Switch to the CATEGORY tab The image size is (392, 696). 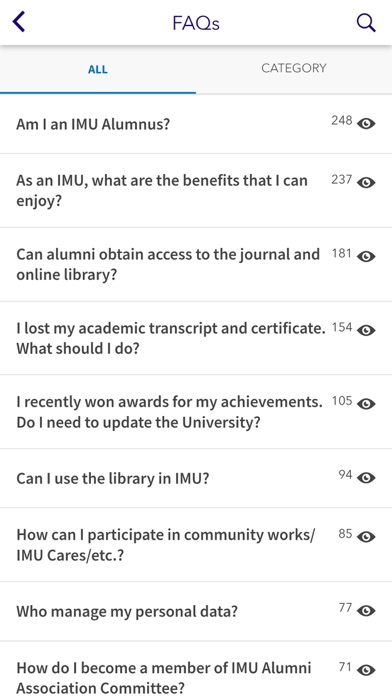click(293, 68)
